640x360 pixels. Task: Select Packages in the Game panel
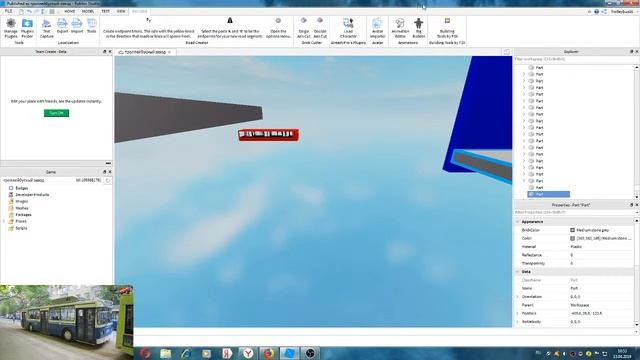click(x=23, y=215)
